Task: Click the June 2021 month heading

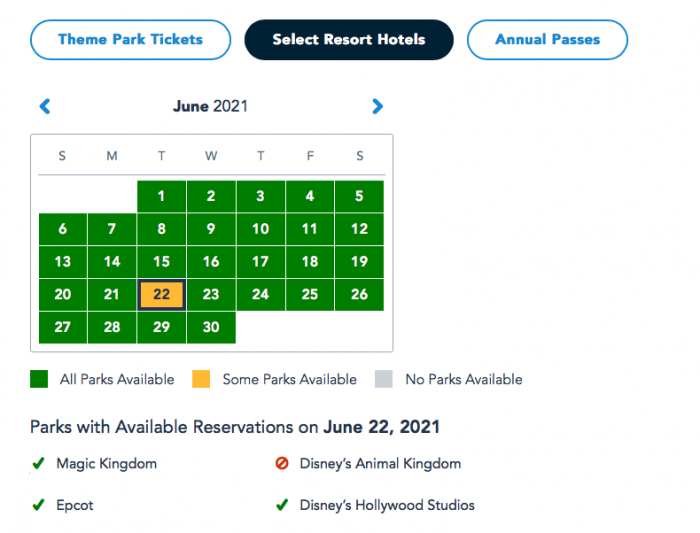Action: click(210, 106)
